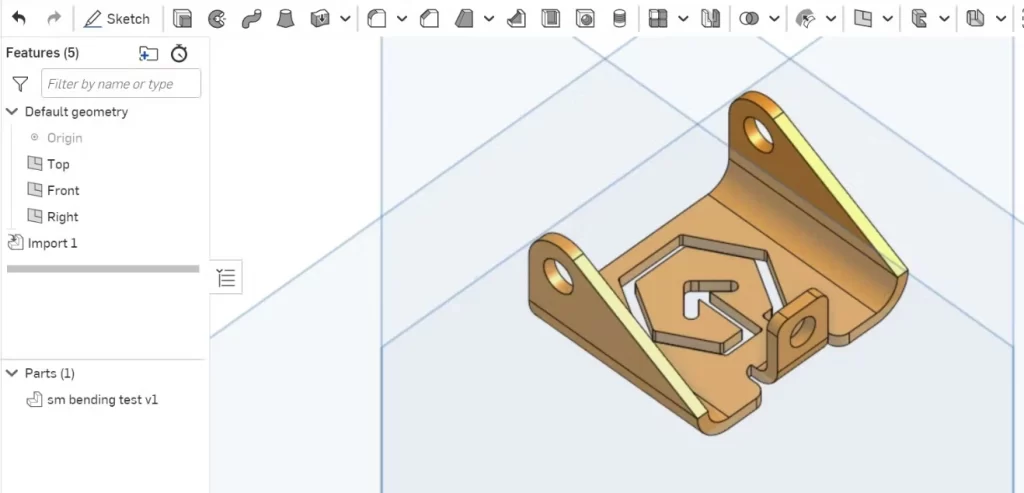This screenshot has height=493, width=1024.
Task: Select the Draft tool
Action: [464, 18]
